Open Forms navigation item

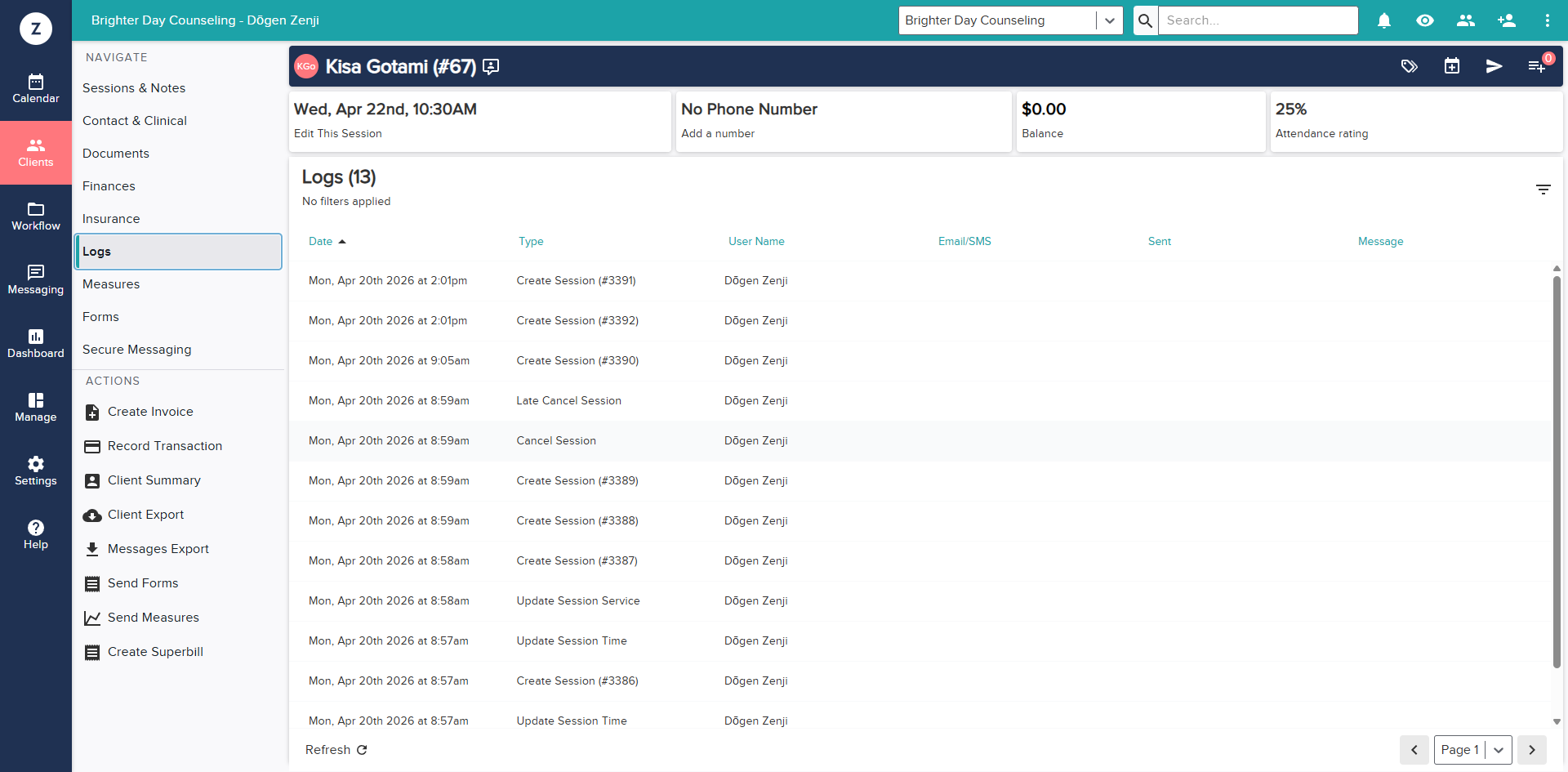(178, 317)
